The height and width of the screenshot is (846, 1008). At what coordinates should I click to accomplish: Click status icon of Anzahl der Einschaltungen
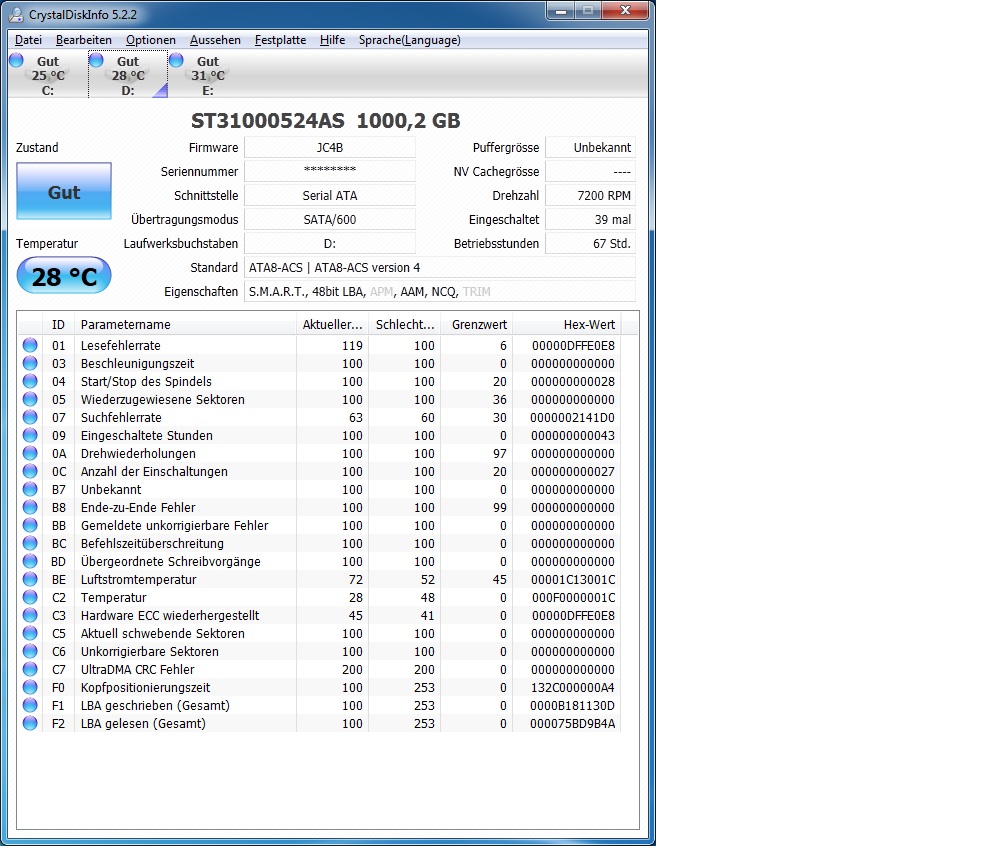pos(30,471)
